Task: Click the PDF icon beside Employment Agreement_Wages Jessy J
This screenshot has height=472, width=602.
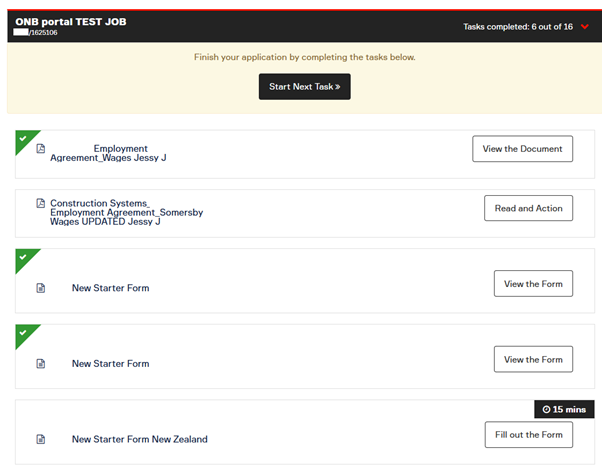Action: [41, 149]
